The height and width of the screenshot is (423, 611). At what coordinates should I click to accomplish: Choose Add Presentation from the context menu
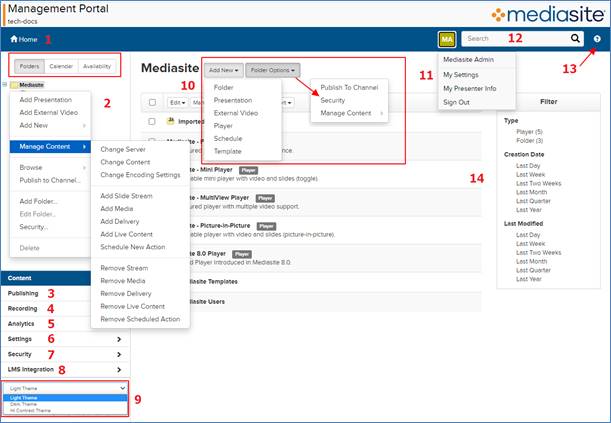coord(46,100)
